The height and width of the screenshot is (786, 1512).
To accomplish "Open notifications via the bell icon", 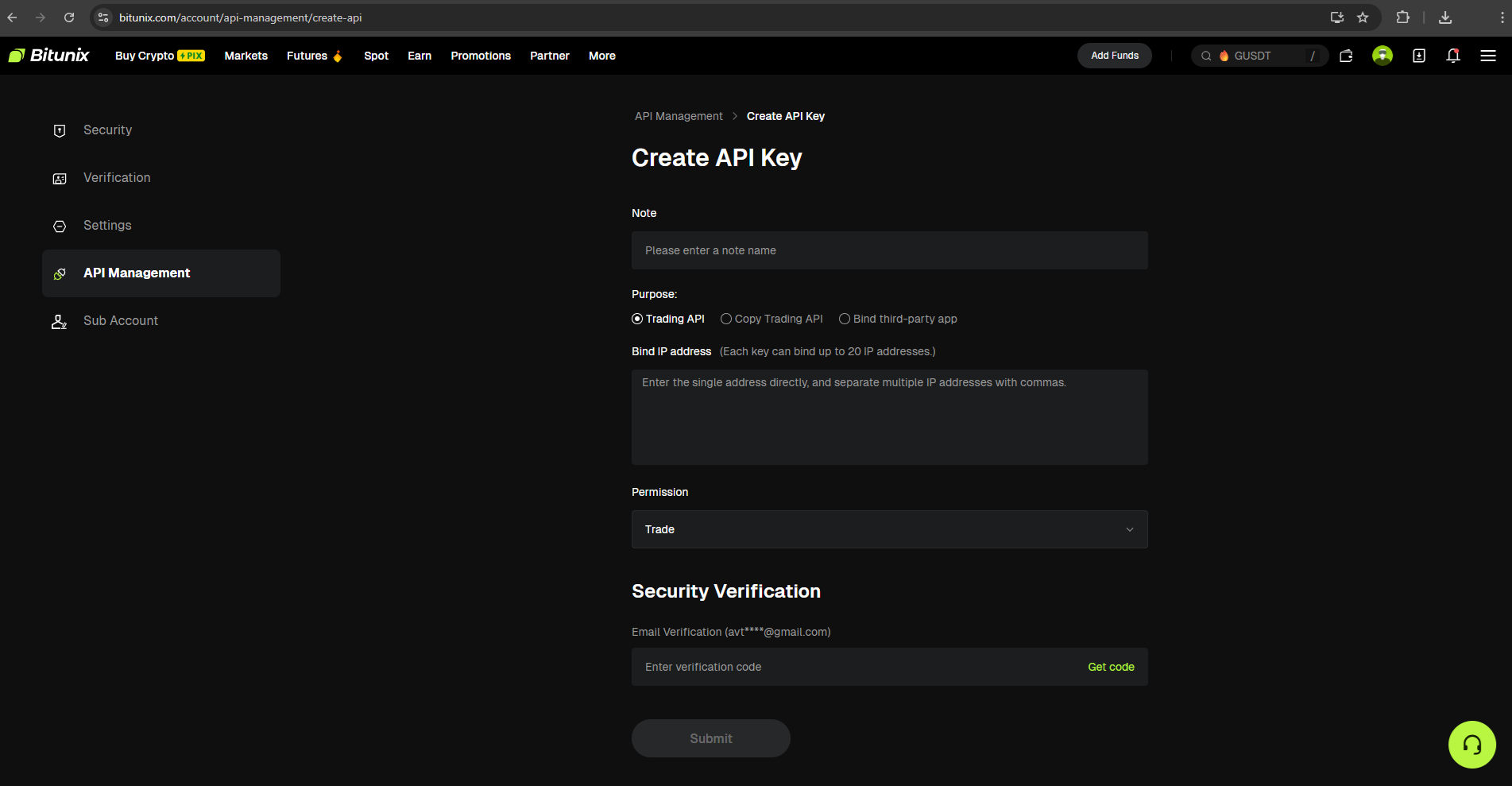I will pos(1453,56).
